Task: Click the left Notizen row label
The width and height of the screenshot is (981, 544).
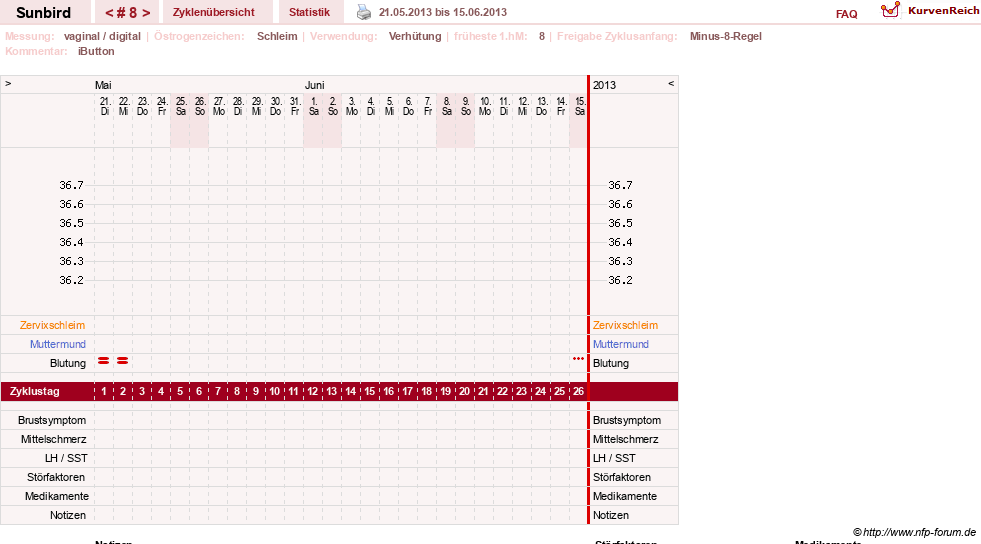Action: click(68, 515)
